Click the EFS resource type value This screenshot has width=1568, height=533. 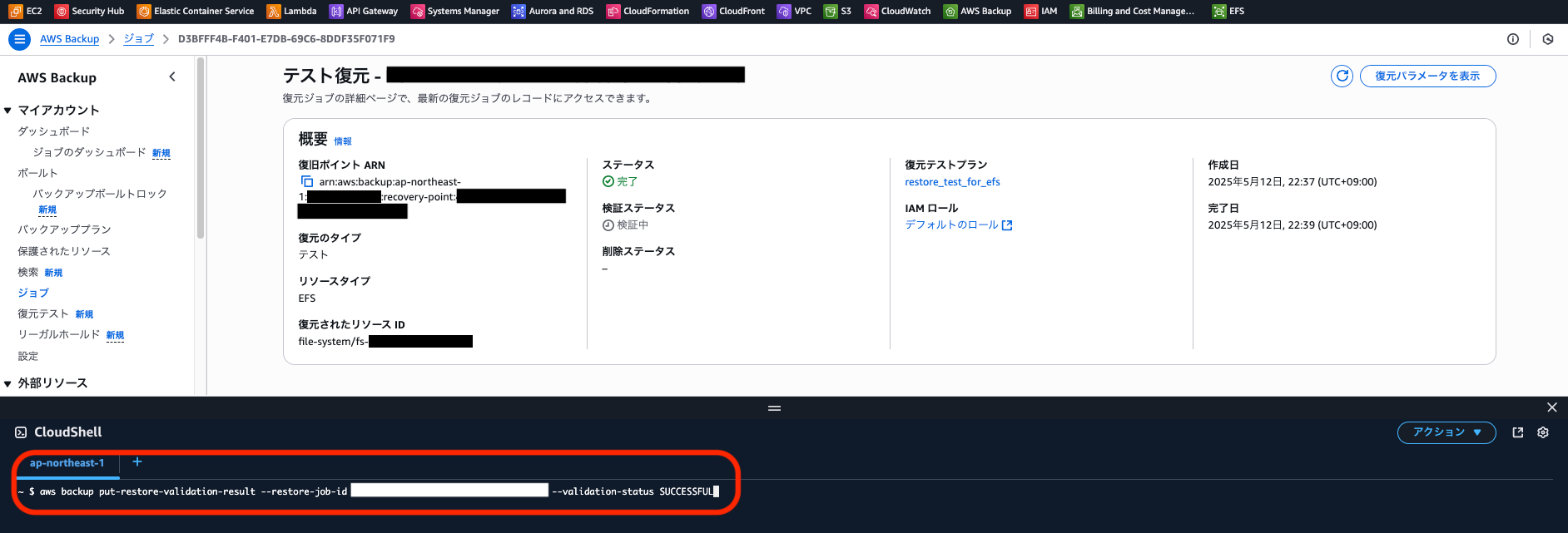click(307, 298)
